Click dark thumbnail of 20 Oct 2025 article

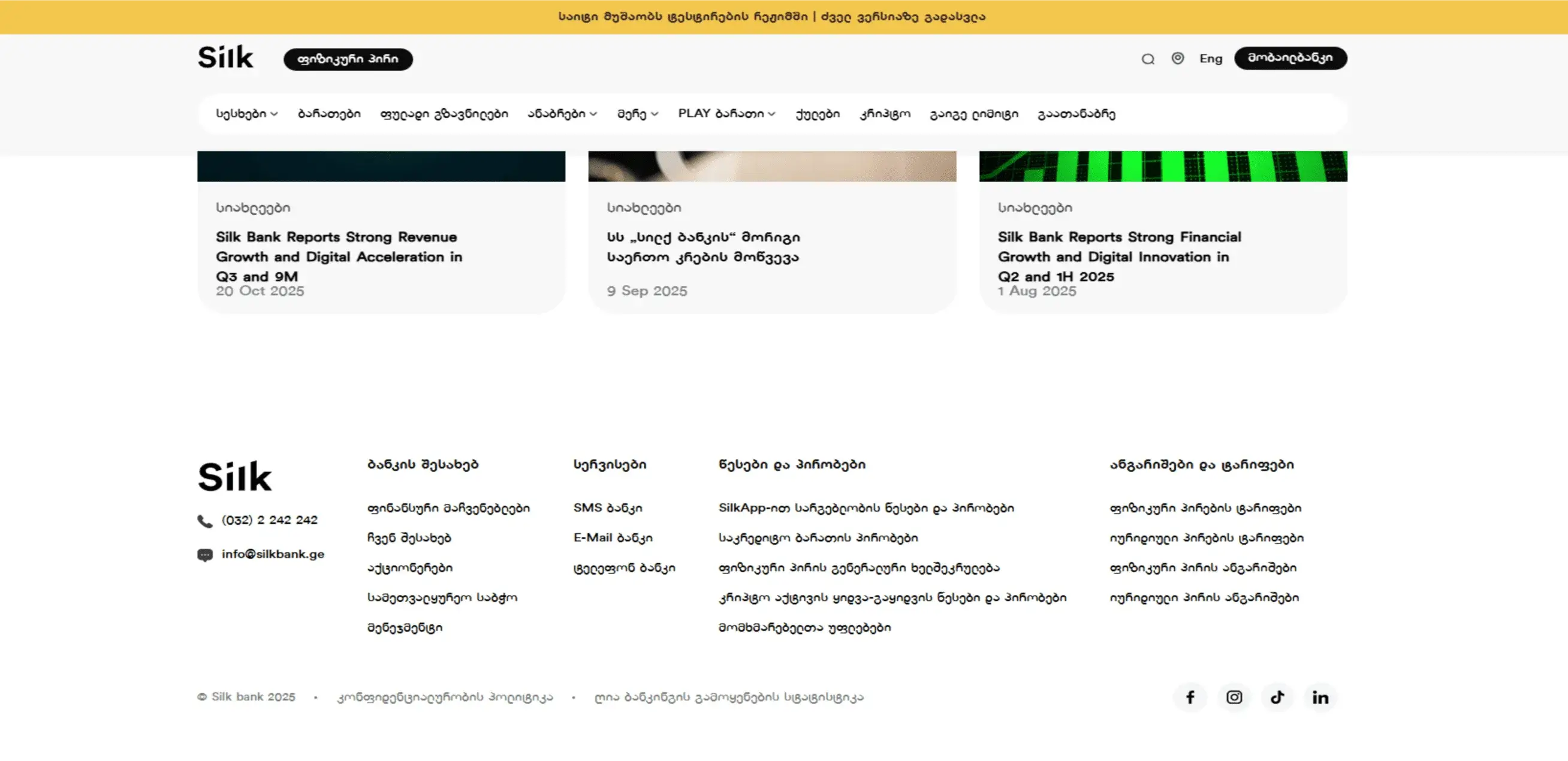[x=381, y=166]
